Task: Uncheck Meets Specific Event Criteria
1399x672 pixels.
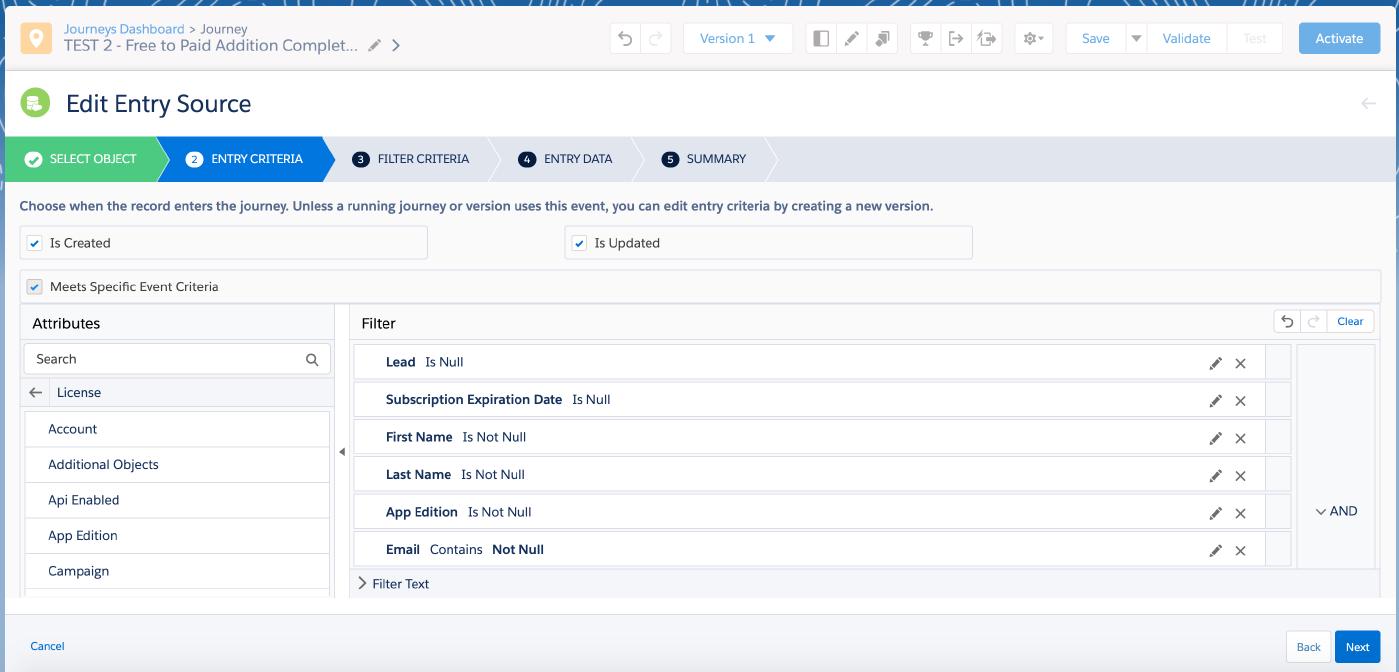Action: point(35,287)
